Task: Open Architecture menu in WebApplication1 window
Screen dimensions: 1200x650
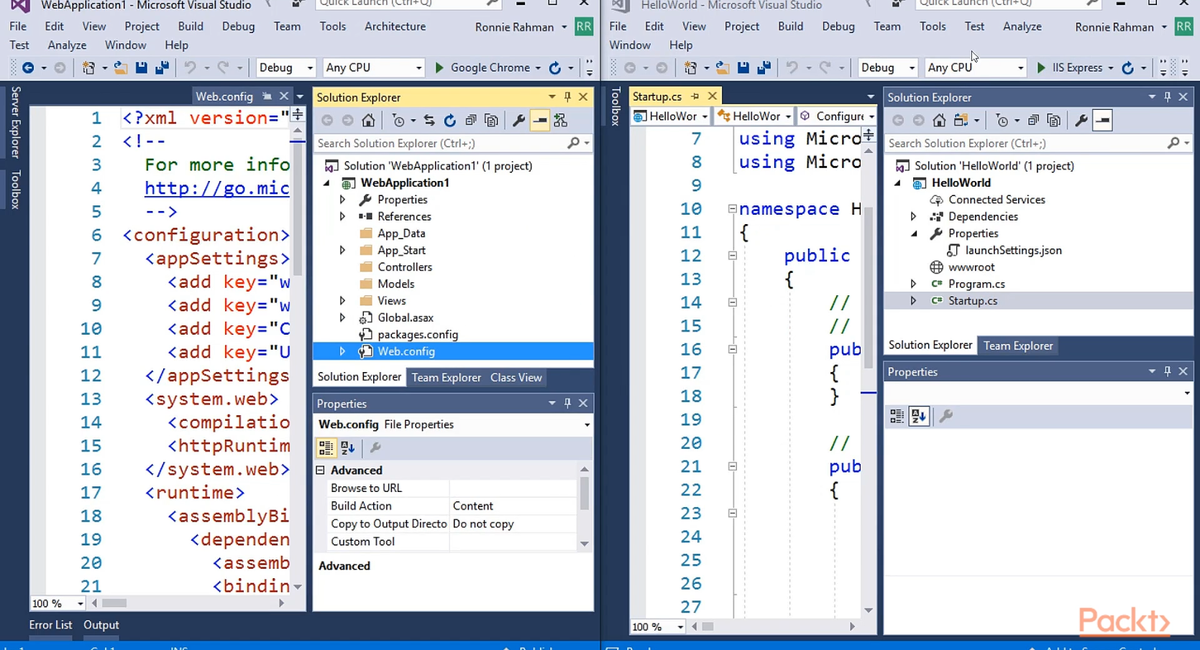Action: (395, 26)
